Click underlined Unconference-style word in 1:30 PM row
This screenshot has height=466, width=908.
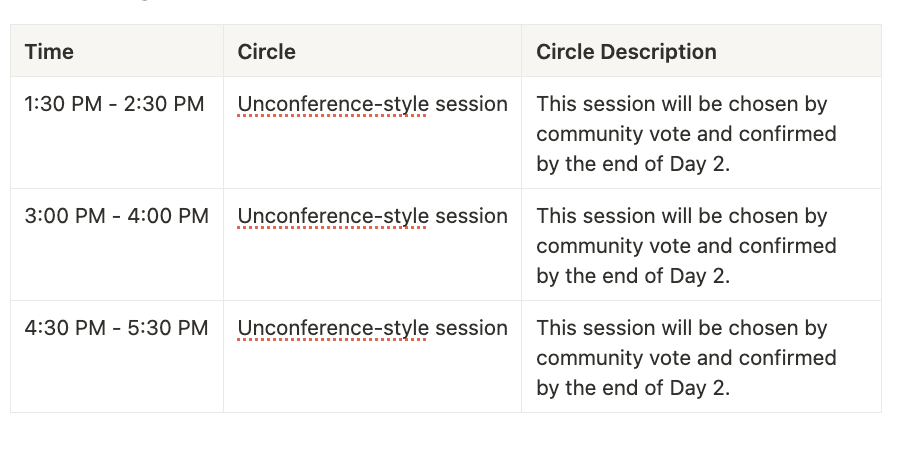point(332,104)
